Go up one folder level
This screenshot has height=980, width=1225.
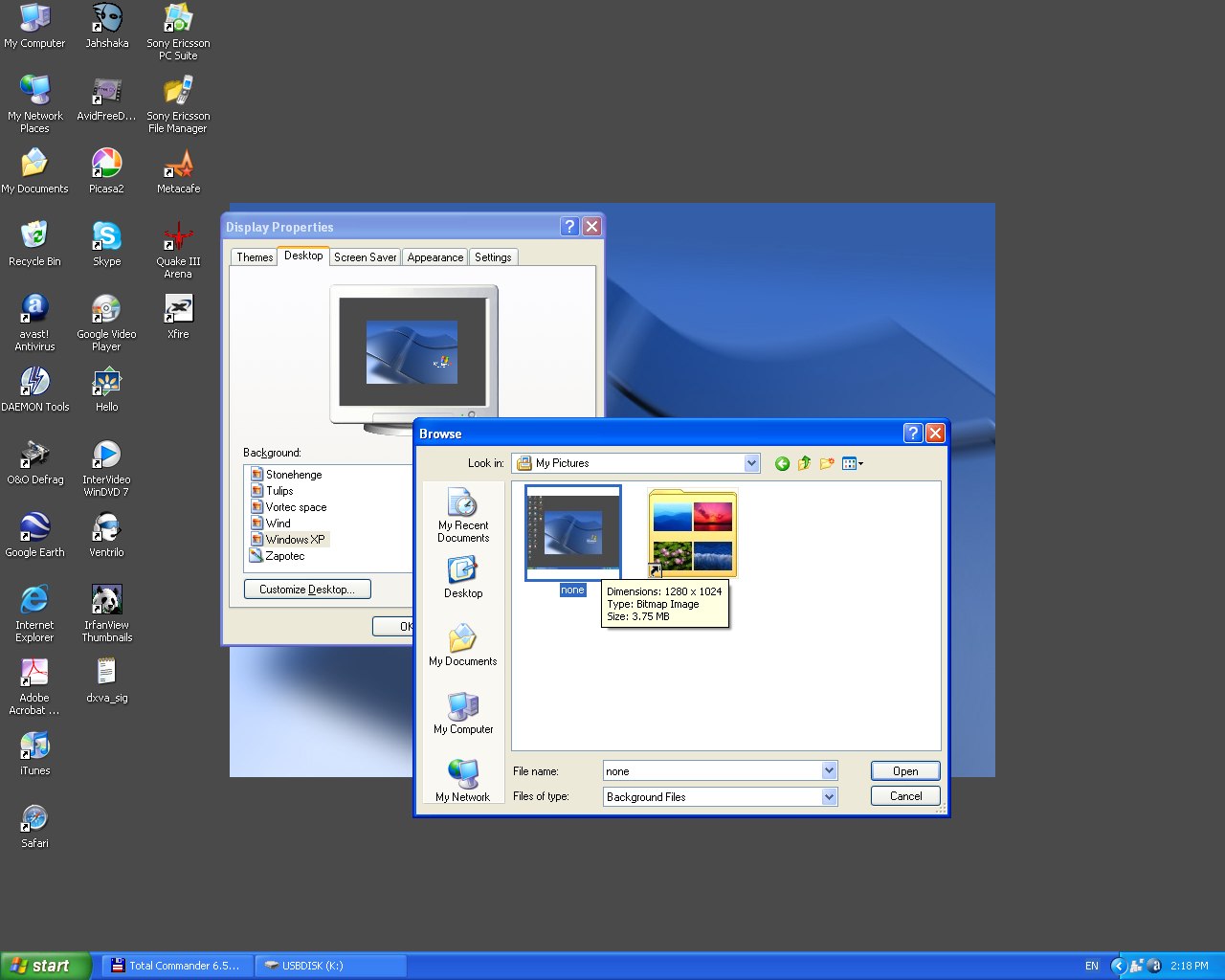click(804, 463)
